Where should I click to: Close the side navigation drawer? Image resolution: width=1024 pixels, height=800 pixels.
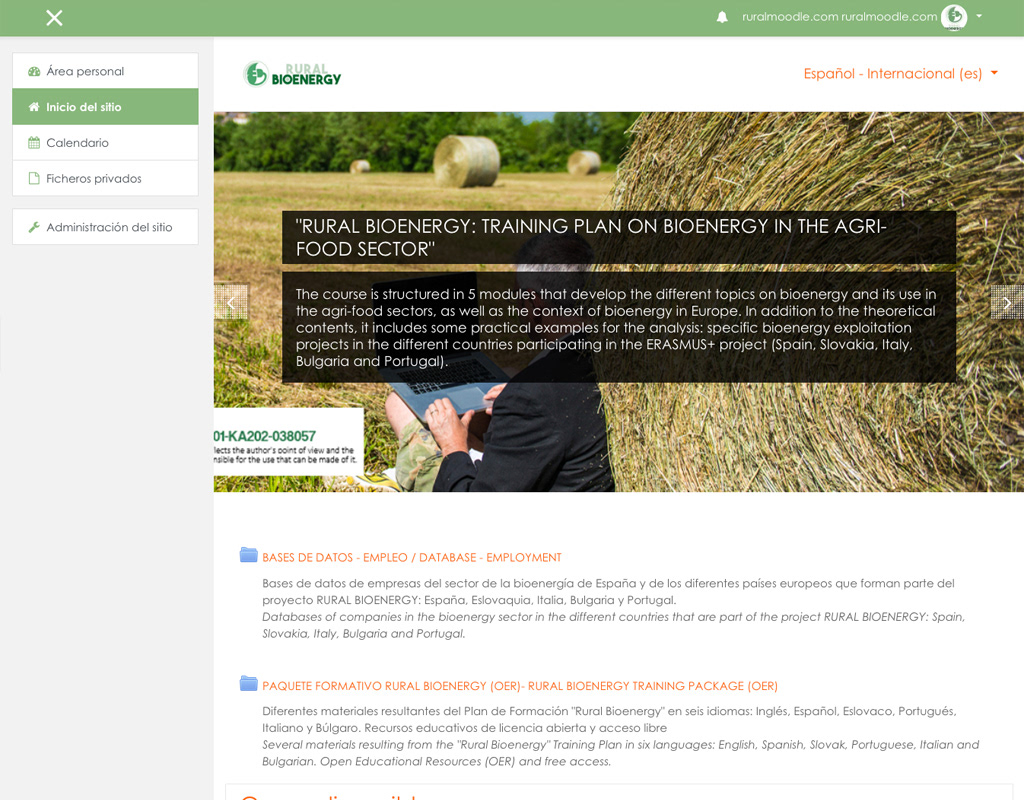[x=54, y=18]
